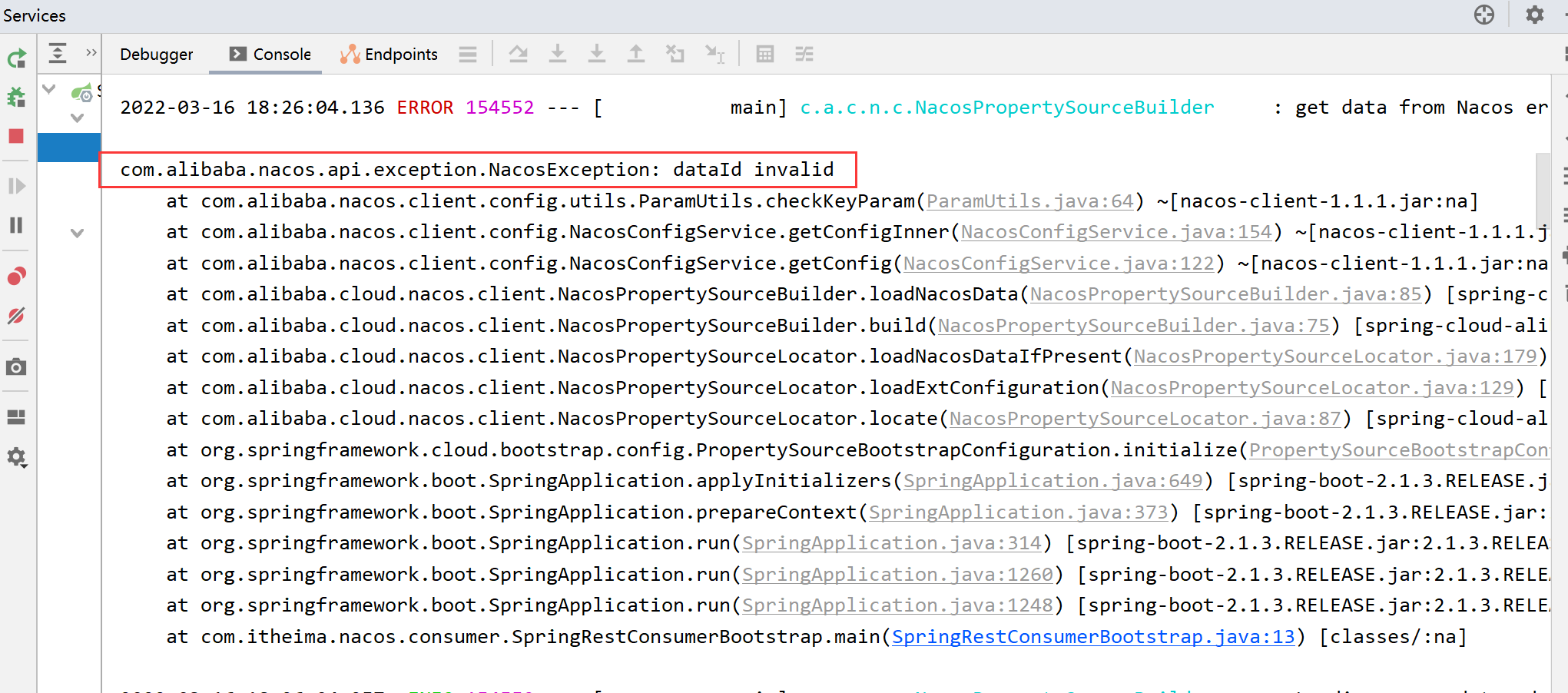Screen dimensions: 1568x693
Task: Collapse the top tree node chevron
Action: coord(49,89)
